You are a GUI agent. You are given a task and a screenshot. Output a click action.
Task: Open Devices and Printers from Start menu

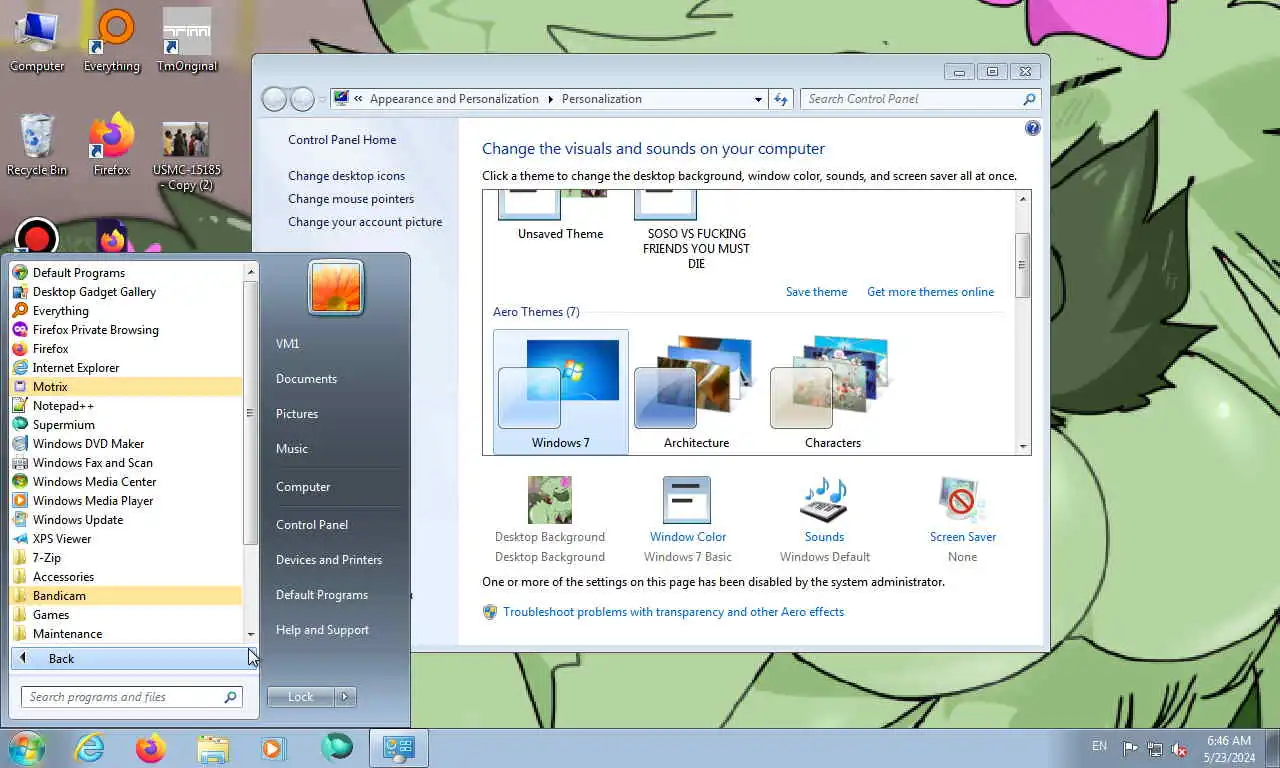[x=329, y=560]
